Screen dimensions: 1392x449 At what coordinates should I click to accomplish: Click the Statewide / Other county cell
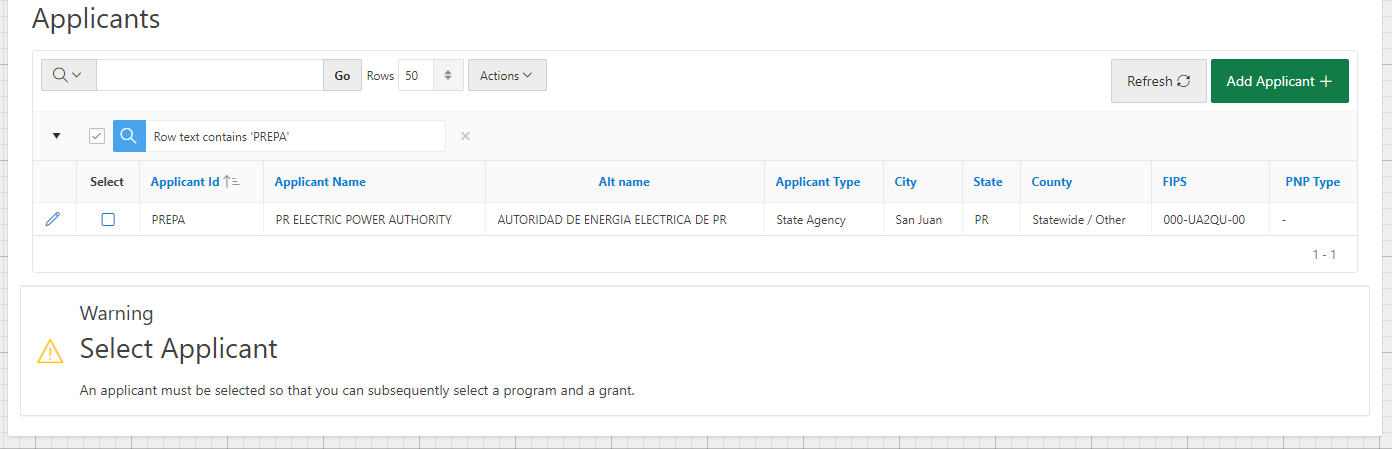point(1079,220)
